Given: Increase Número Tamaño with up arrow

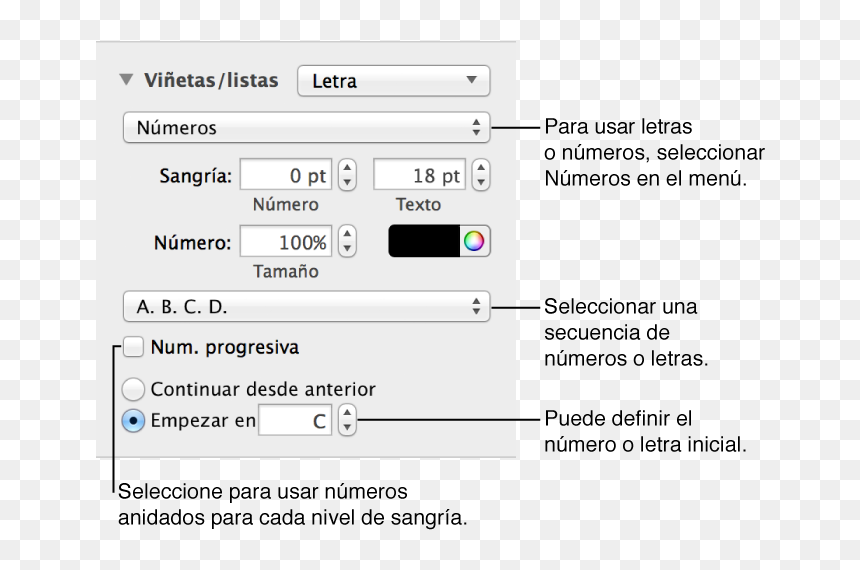Looking at the screenshot, I should click(x=347, y=234).
